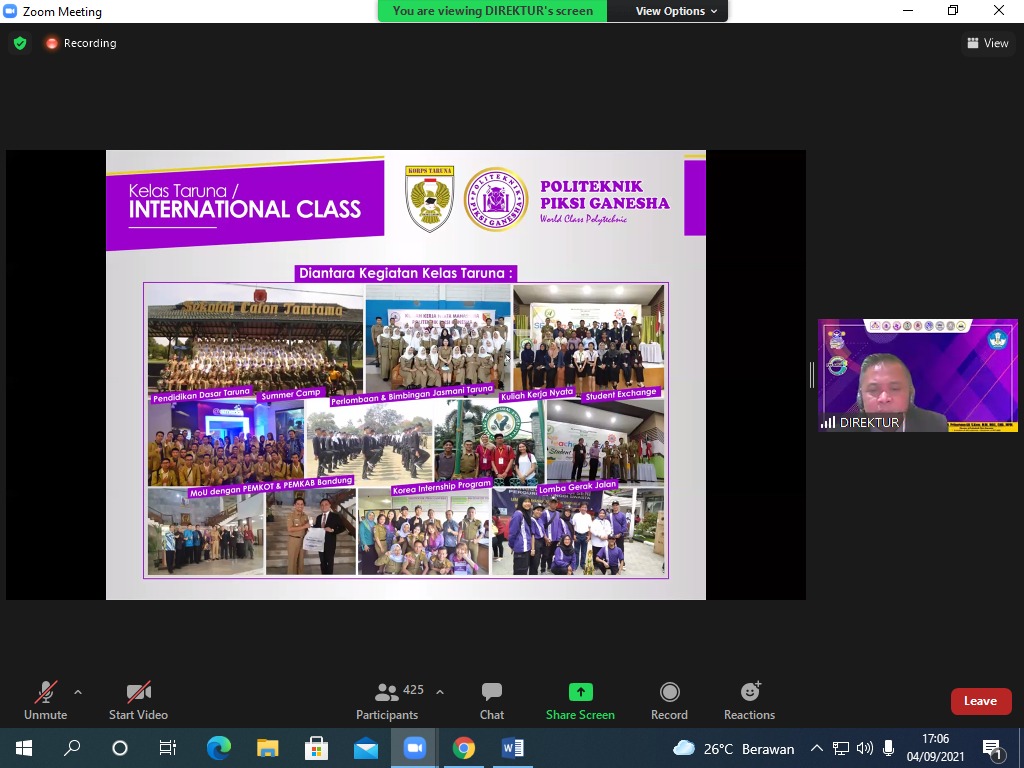Open network settings tray icon
This screenshot has width=1024, height=768.
[x=840, y=748]
